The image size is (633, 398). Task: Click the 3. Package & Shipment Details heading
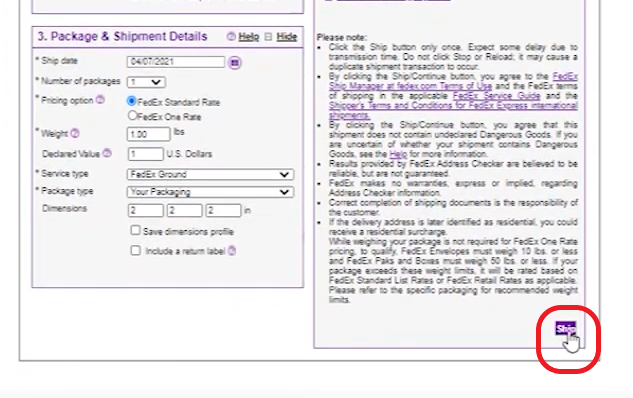point(122,36)
